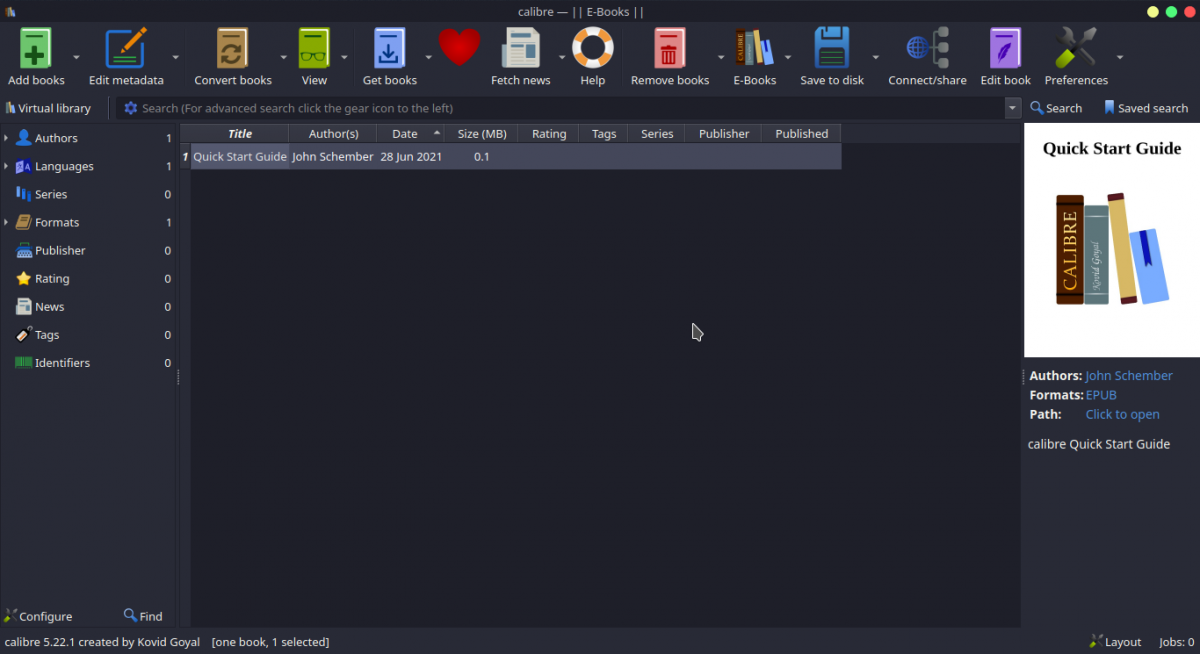The width and height of the screenshot is (1200, 654).
Task: Click the red heart donate icon
Action: click(x=459, y=47)
